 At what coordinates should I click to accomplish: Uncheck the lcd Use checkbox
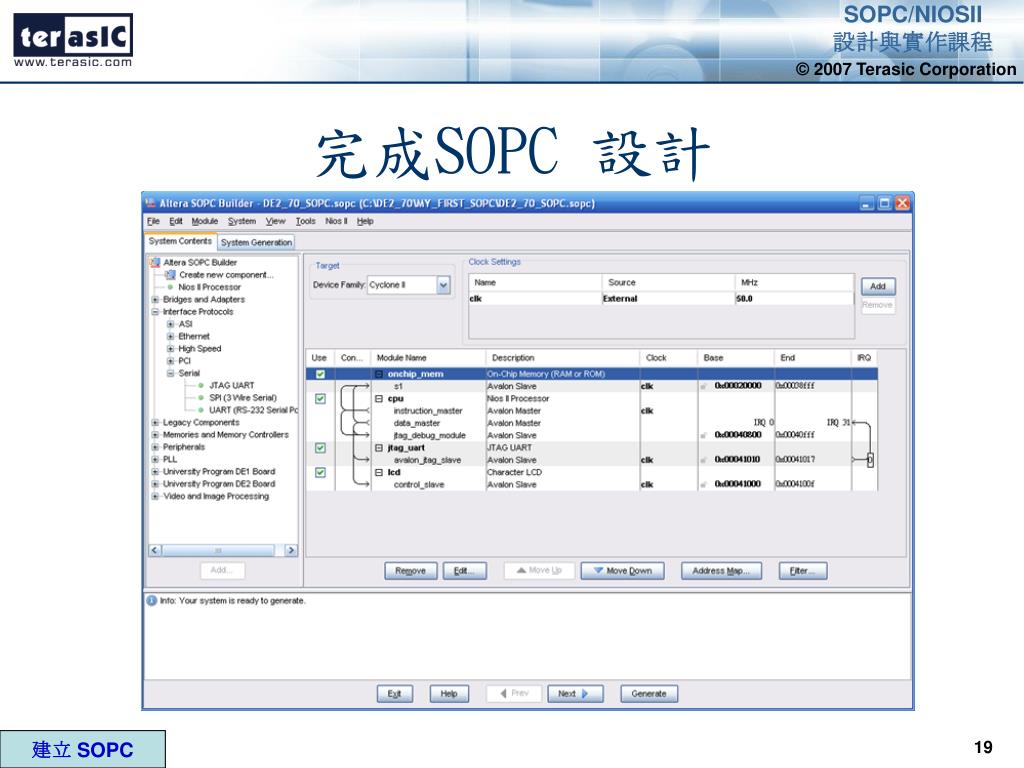(320, 472)
